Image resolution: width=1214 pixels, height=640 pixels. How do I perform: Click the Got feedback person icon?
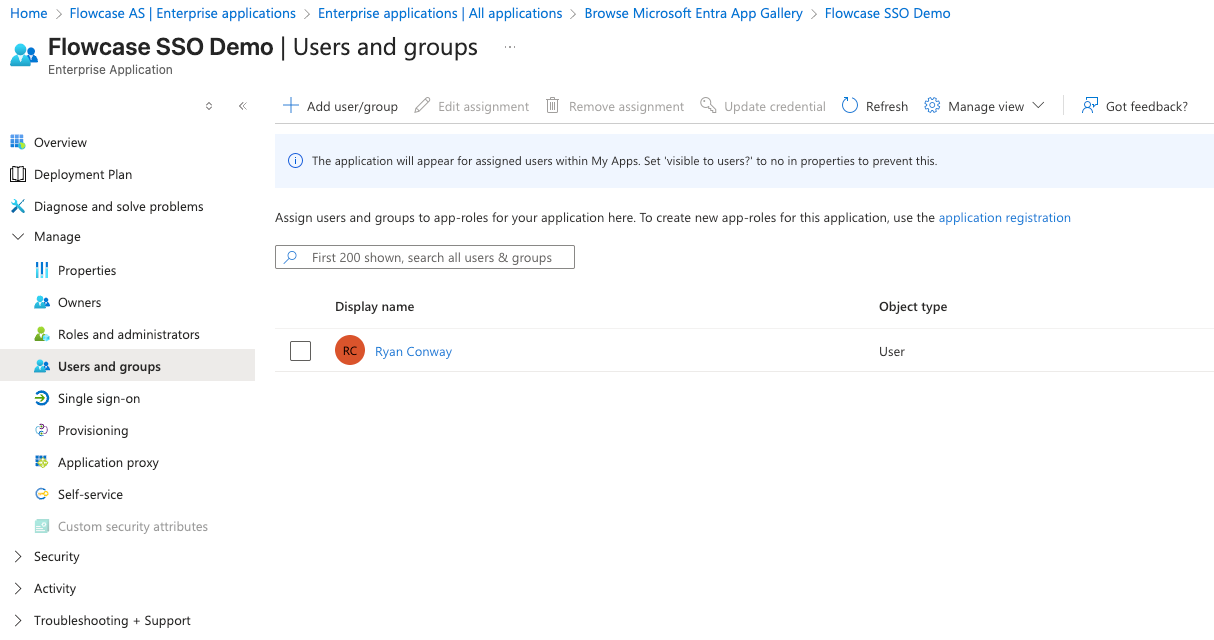point(1090,105)
